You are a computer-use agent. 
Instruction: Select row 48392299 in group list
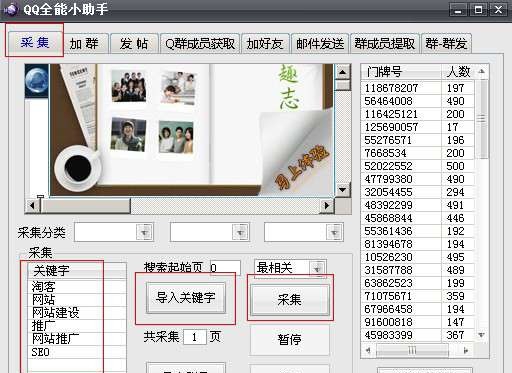(x=417, y=205)
